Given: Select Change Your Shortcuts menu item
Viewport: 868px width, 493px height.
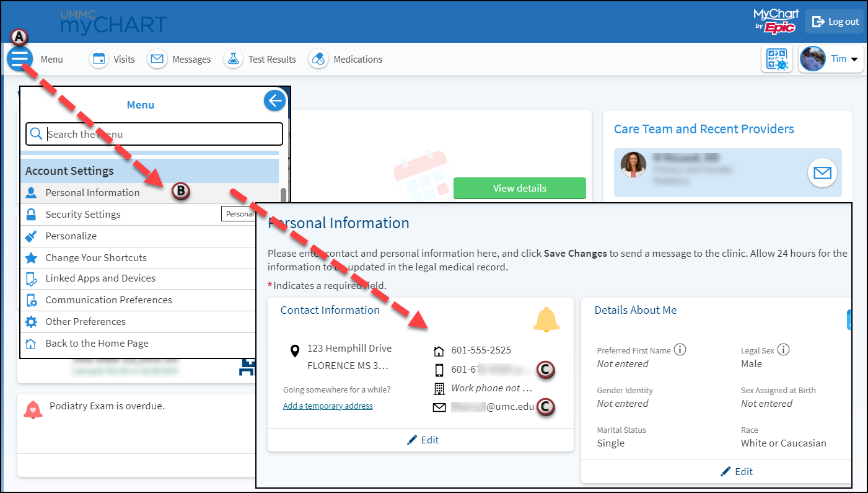Looking at the screenshot, I should click(138, 257).
